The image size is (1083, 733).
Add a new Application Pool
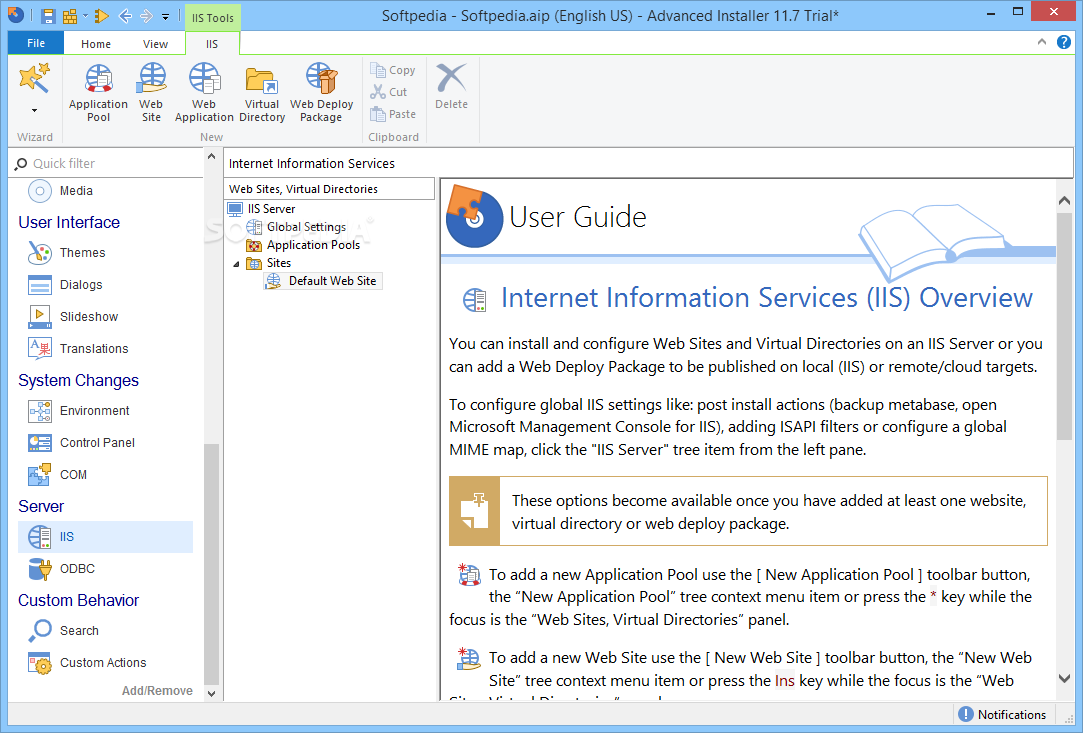coord(98,93)
